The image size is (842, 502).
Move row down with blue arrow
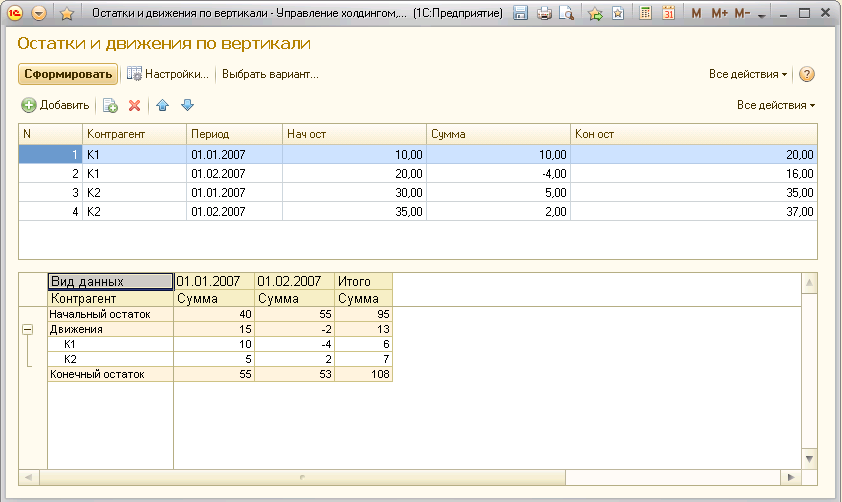coord(187,105)
